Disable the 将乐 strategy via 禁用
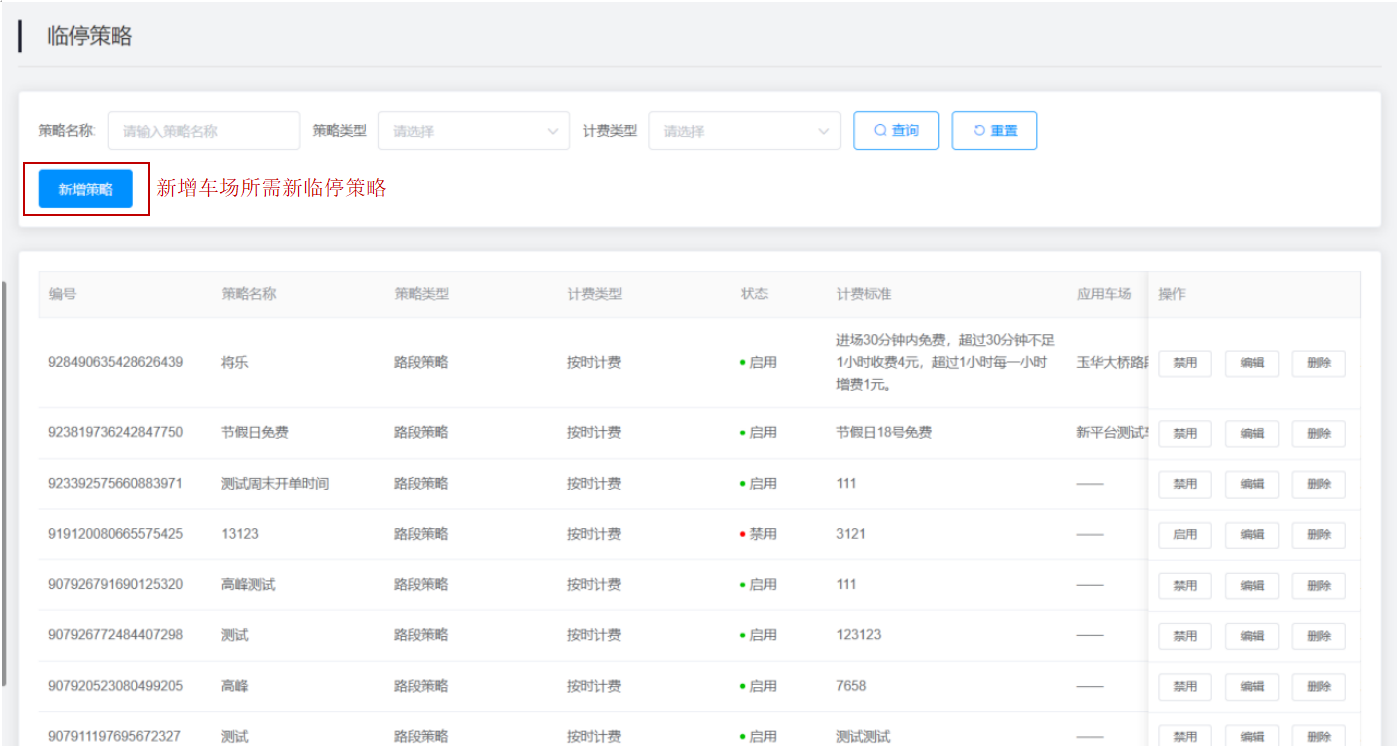 tap(1184, 363)
